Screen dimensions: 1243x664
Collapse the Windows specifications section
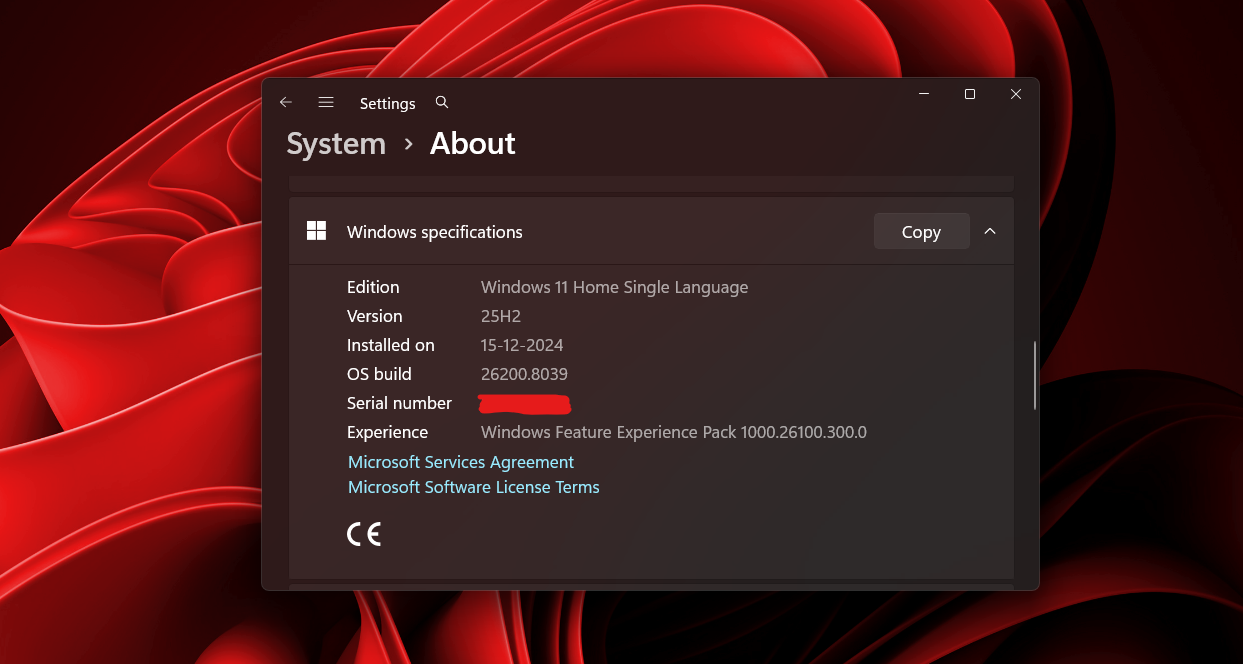tap(990, 231)
